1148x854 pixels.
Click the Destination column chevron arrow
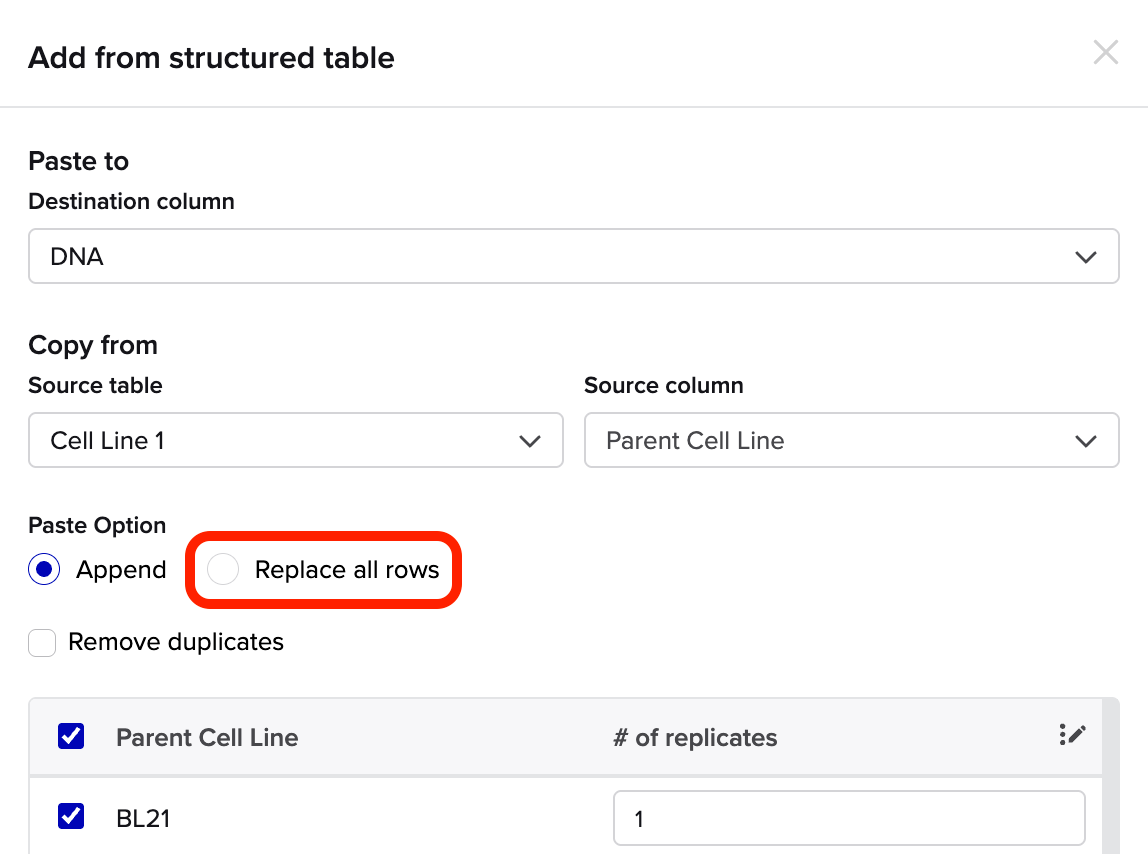pyautogui.click(x=1085, y=257)
